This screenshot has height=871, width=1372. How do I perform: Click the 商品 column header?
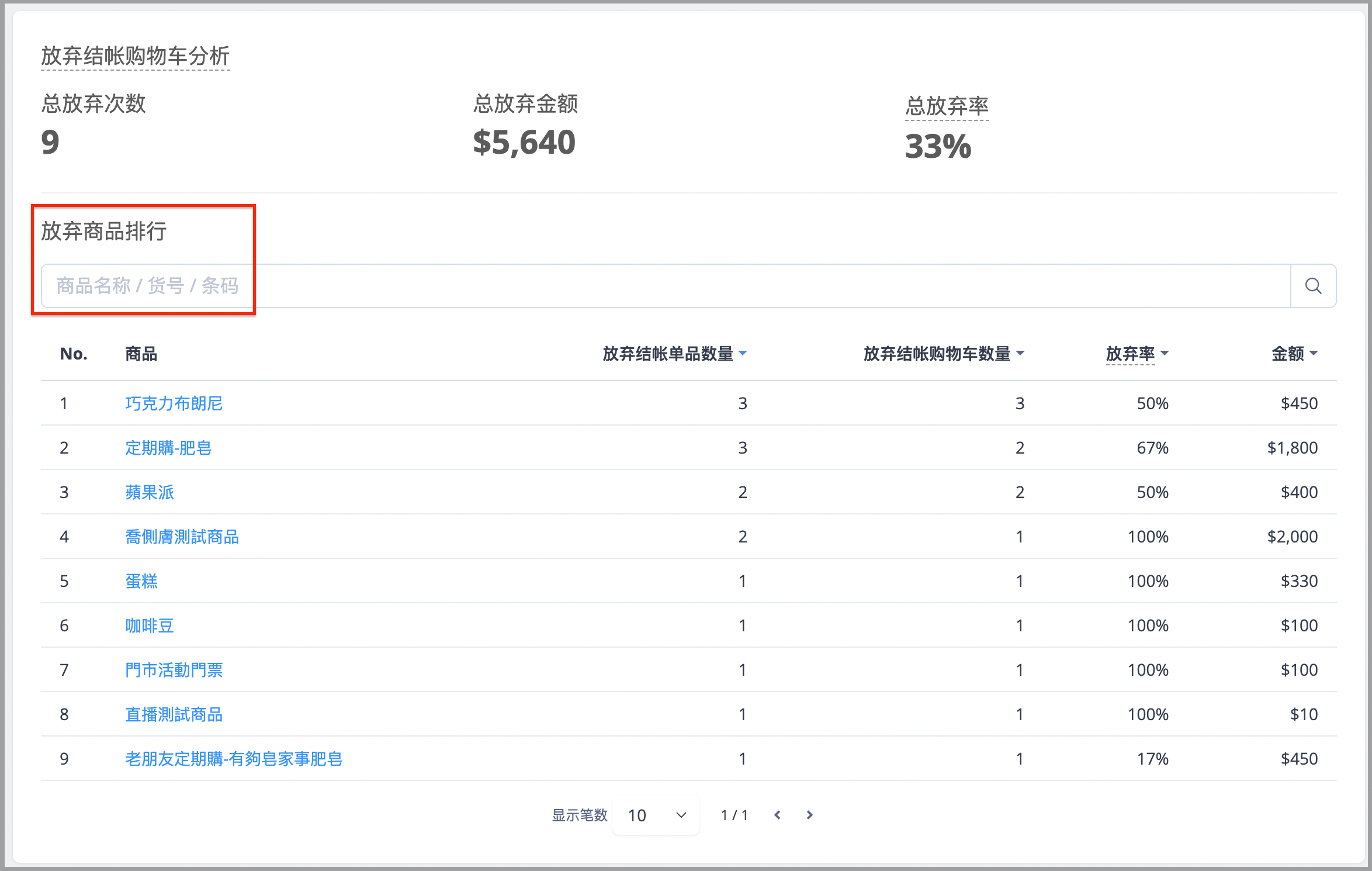(141, 354)
